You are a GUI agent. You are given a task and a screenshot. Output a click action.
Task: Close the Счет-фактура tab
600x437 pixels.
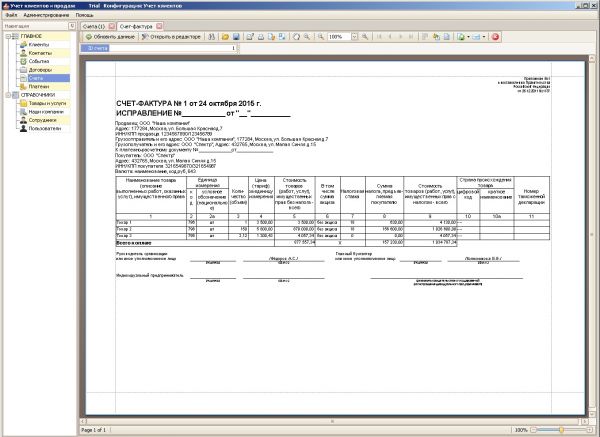(159, 23)
